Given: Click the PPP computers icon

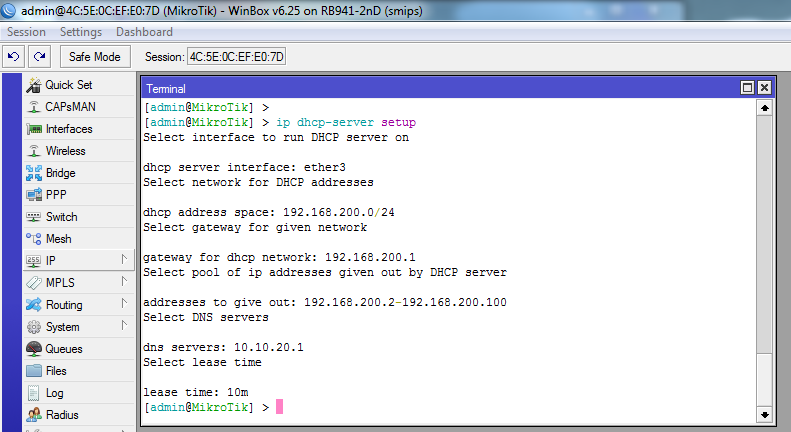Looking at the screenshot, I should point(34,195).
